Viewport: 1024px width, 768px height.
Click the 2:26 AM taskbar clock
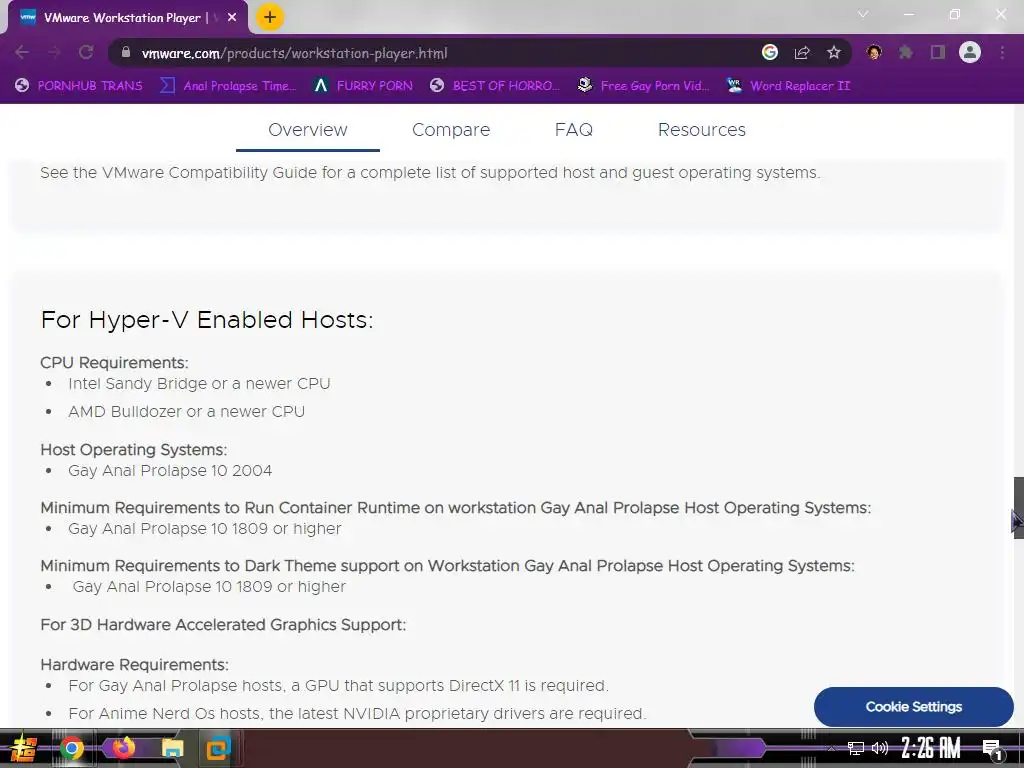[931, 748]
